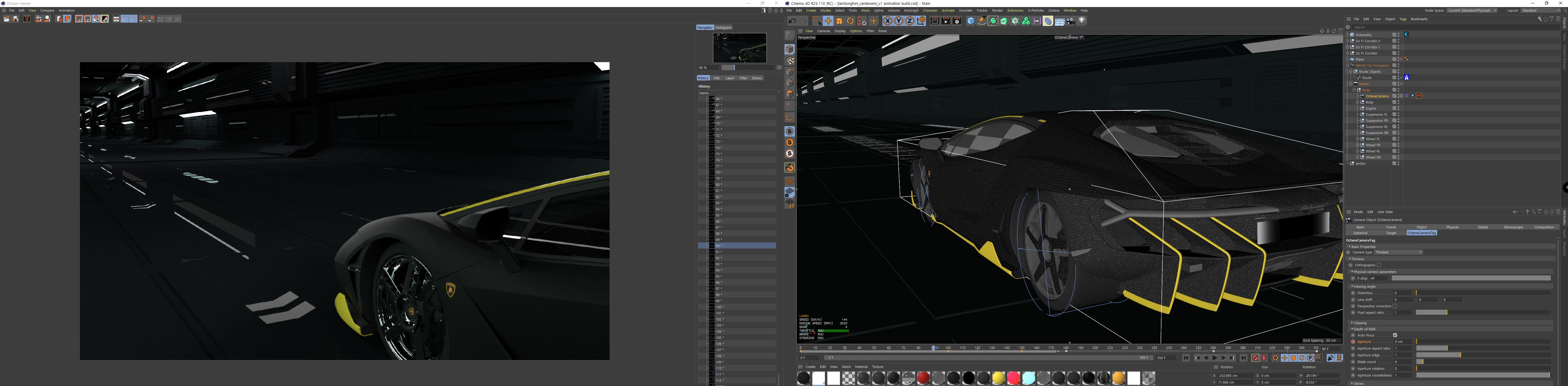Click the PSR reset icon
Screen dimensions: 1568x386
pos(862,21)
